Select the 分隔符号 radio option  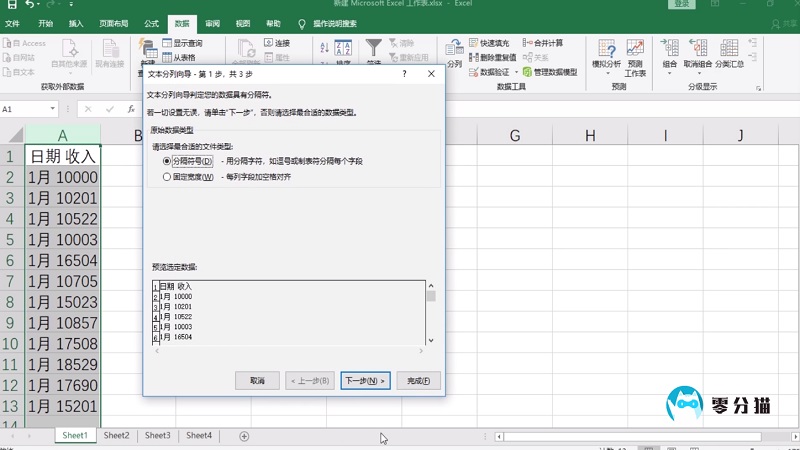point(167,161)
